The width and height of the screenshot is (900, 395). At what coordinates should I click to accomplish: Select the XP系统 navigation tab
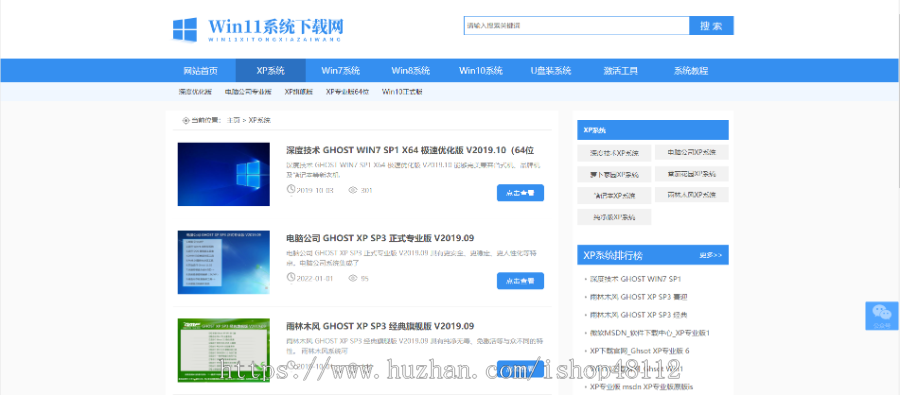pos(270,71)
